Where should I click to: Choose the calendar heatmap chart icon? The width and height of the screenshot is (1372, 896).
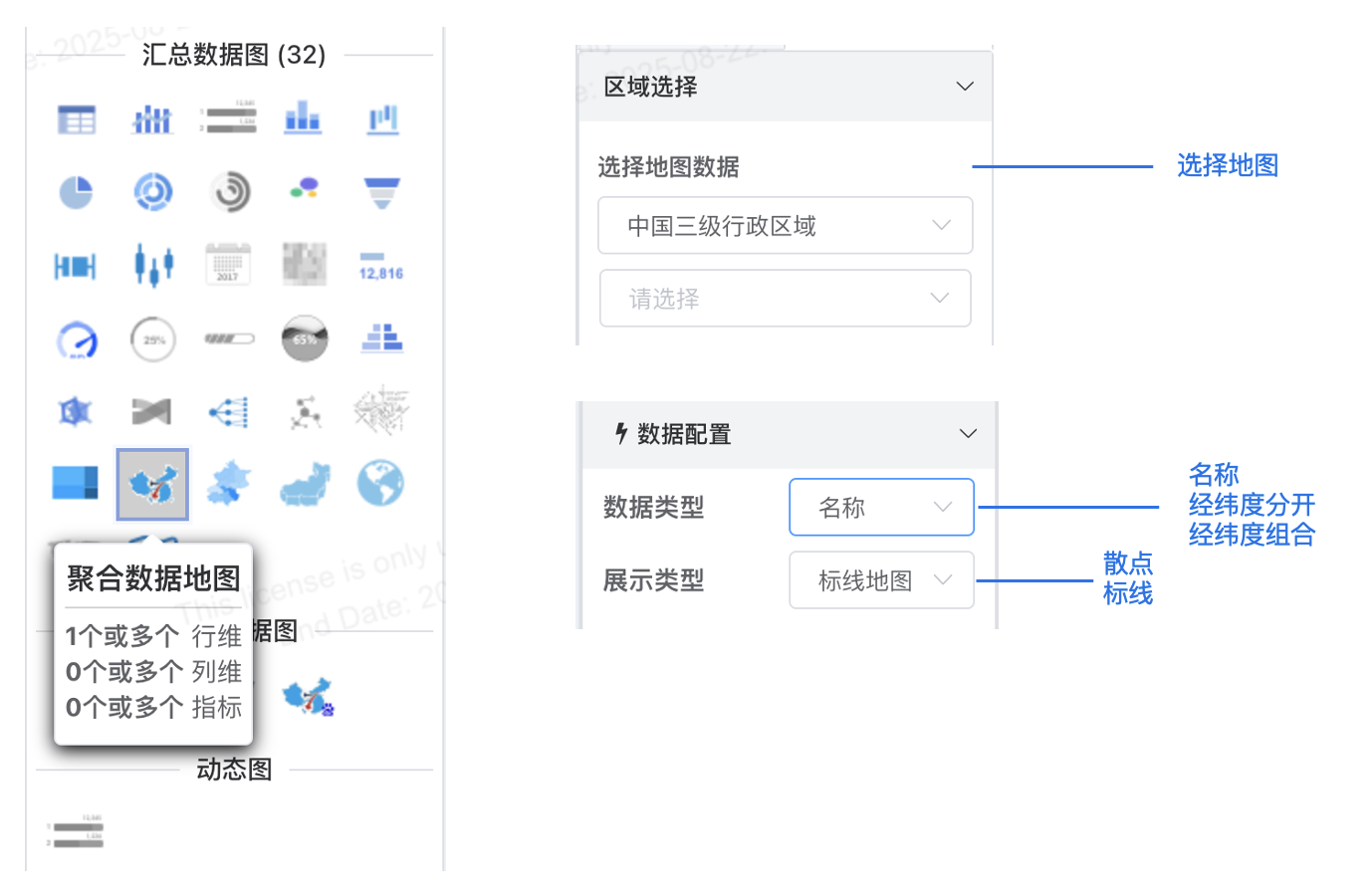tap(228, 265)
